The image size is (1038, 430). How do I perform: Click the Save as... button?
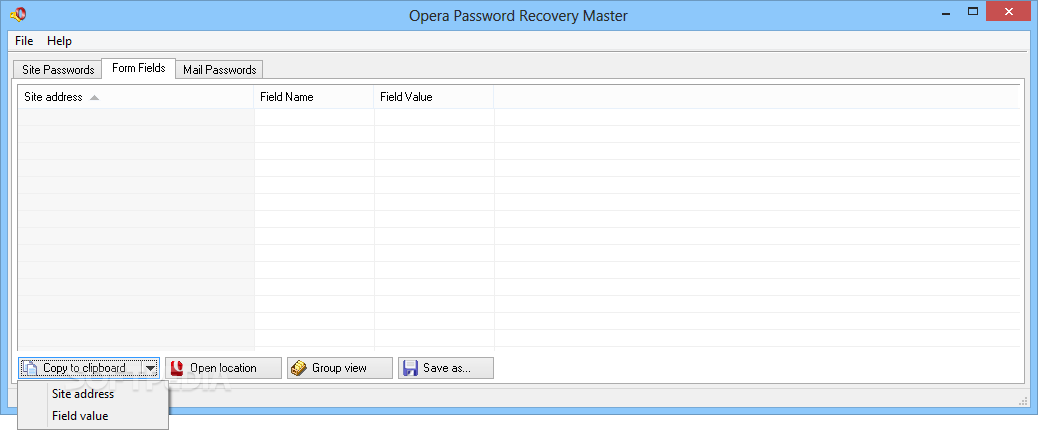(446, 368)
